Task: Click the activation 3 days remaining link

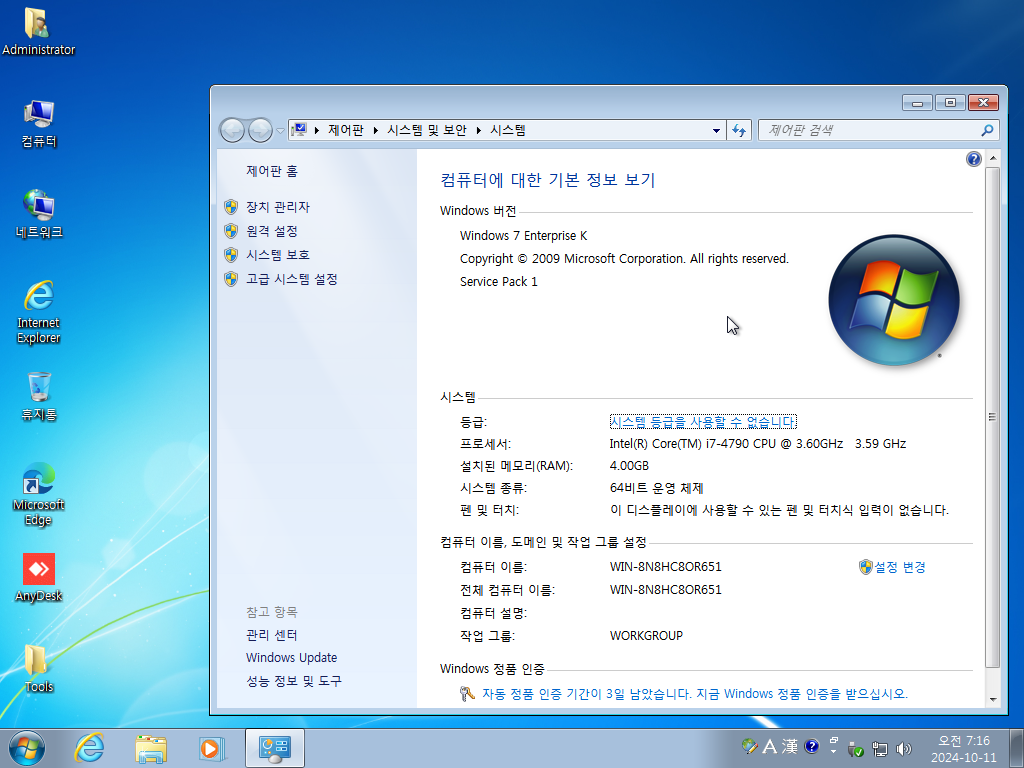Action: 695,694
